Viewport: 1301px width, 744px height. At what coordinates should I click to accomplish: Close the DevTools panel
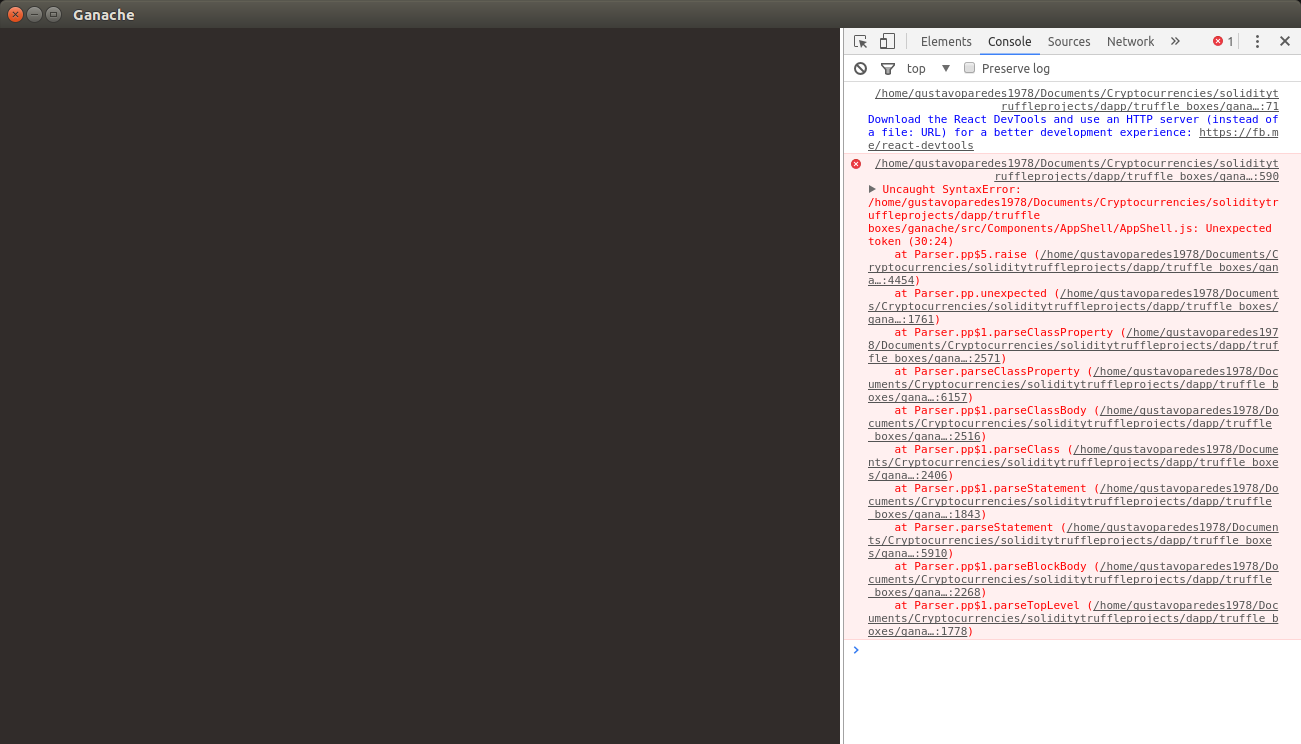pos(1285,41)
